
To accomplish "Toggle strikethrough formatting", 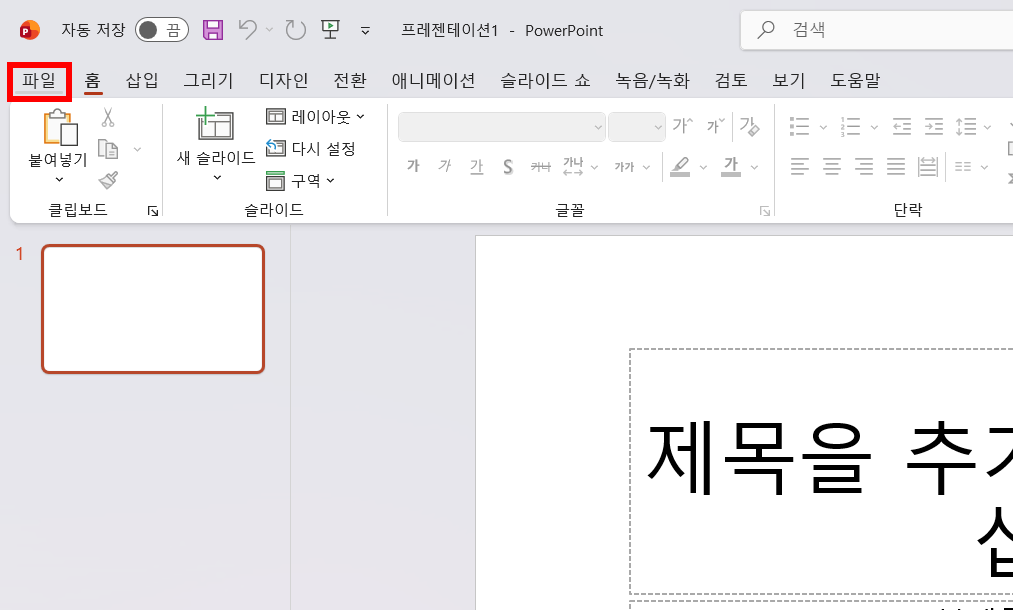I will point(540,167).
